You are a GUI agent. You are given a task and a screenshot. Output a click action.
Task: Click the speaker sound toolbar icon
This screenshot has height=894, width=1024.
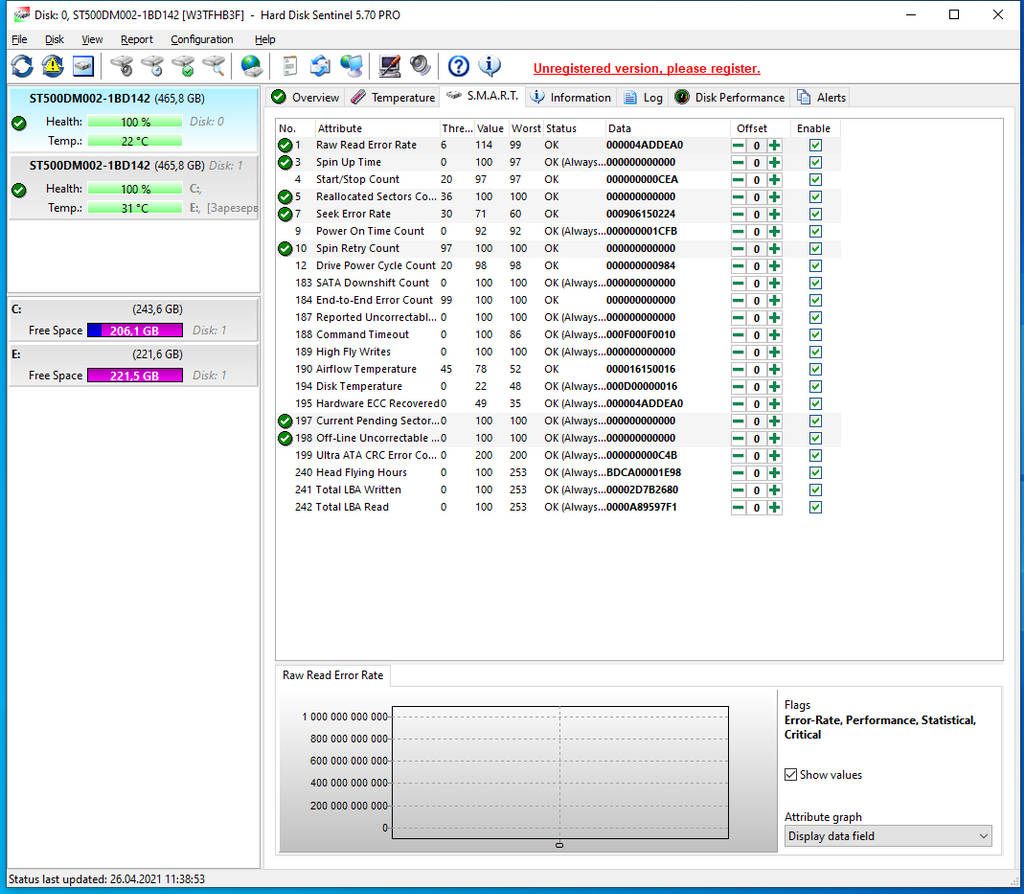point(420,67)
